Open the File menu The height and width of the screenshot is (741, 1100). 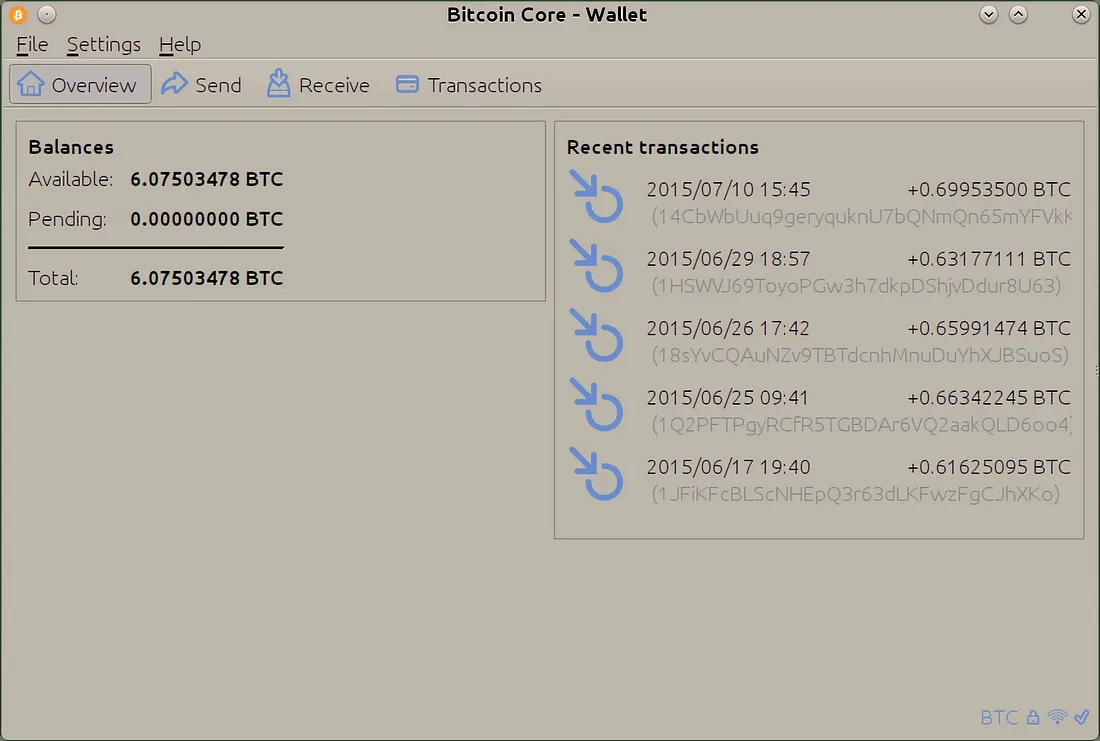tap(32, 44)
